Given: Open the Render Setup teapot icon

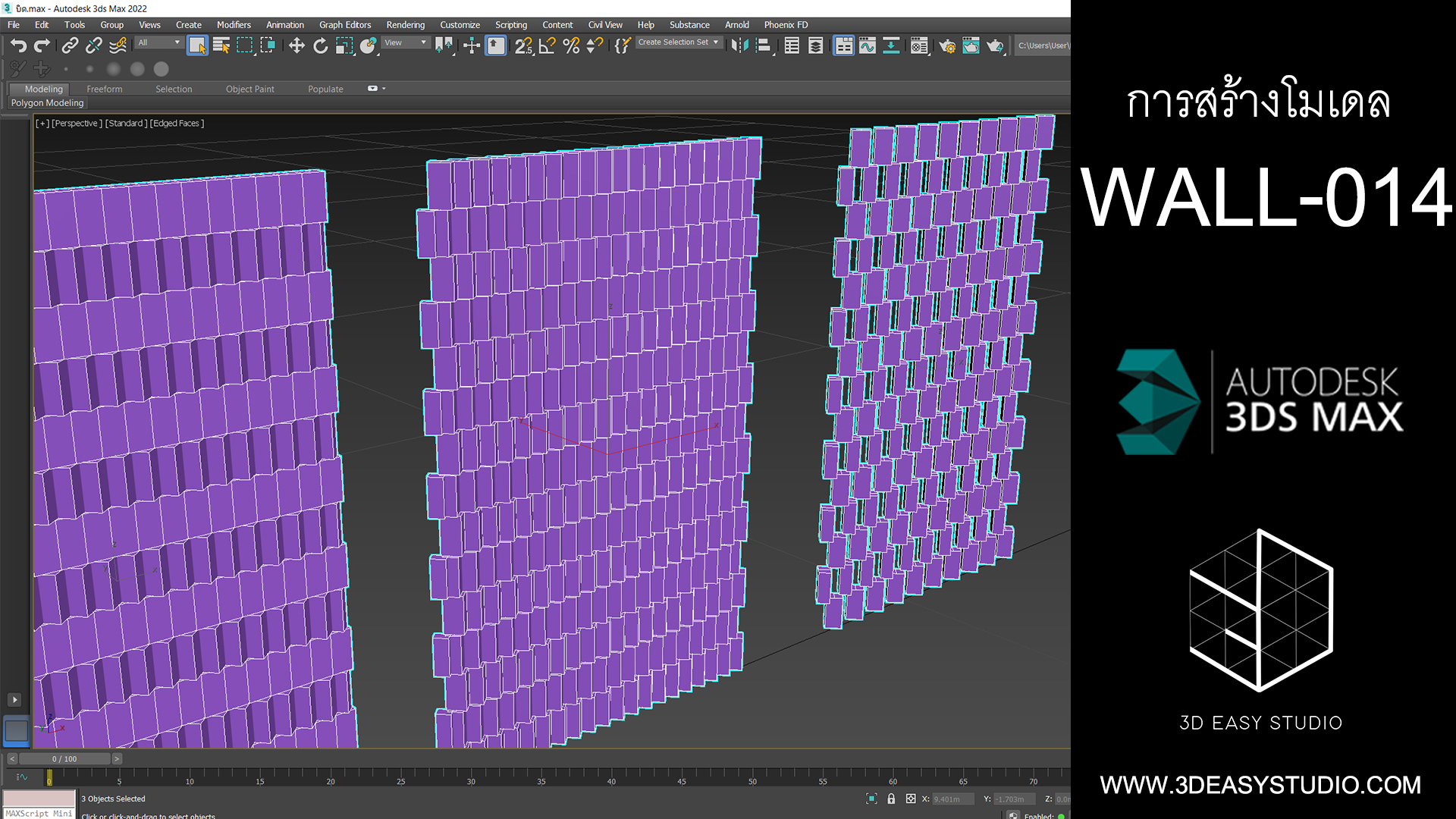Looking at the screenshot, I should tap(946, 45).
